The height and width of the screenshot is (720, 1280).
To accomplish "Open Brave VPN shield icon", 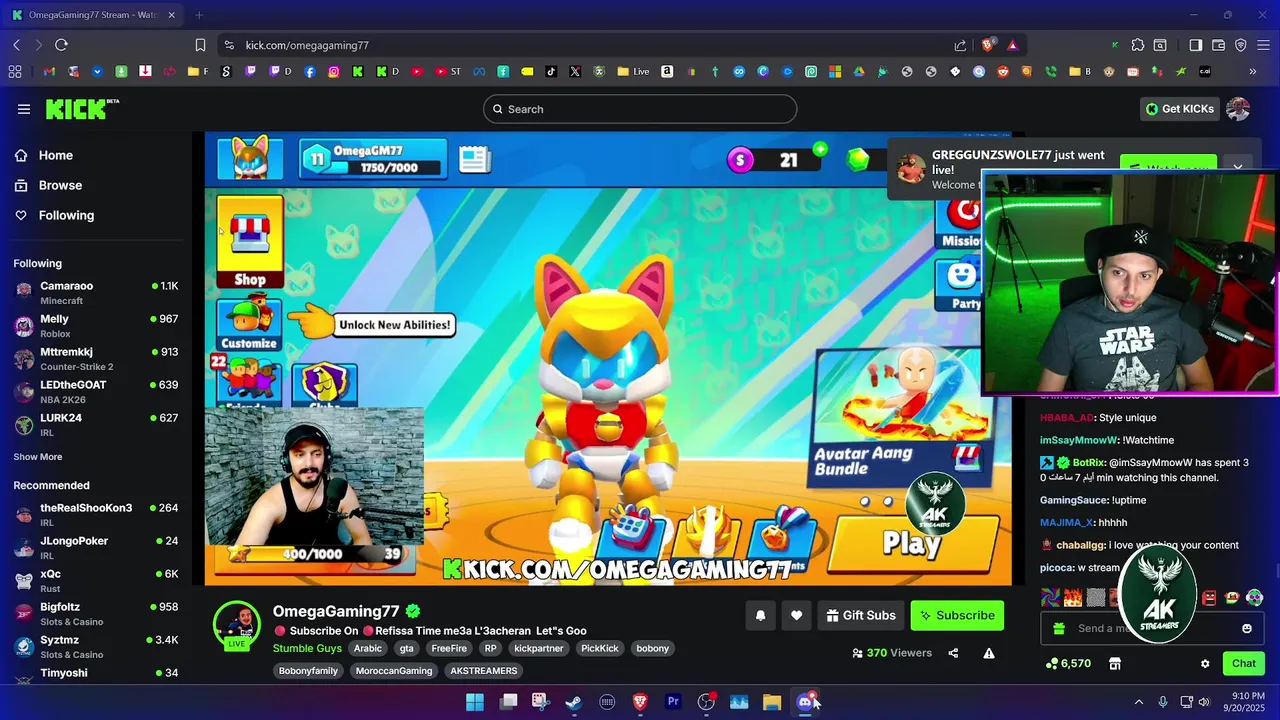I will [1241, 45].
